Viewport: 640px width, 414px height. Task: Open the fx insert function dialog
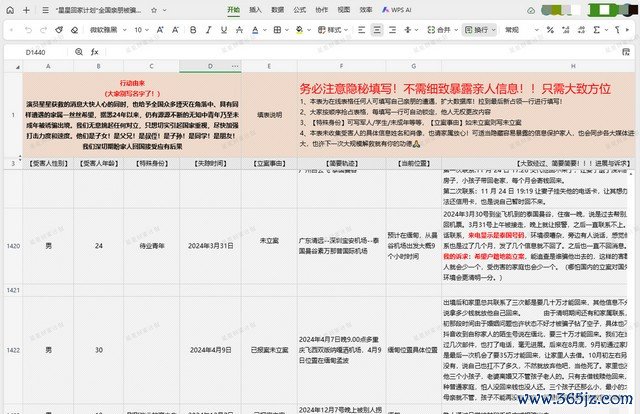point(95,52)
